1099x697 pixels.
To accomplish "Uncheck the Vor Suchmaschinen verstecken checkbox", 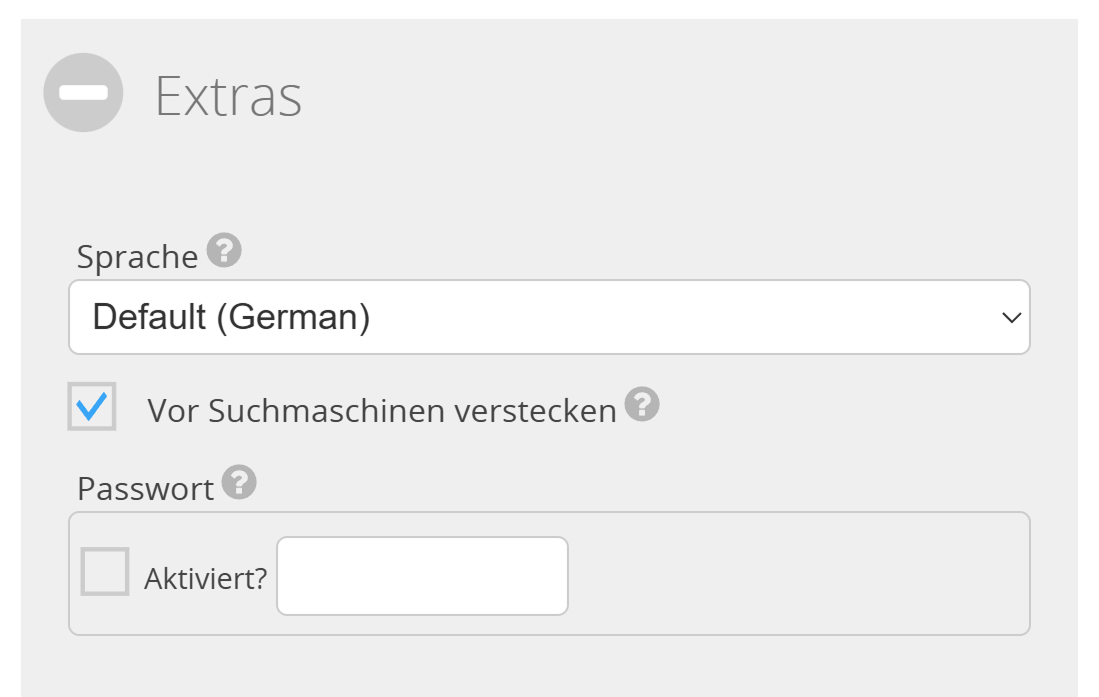I will pyautogui.click(x=92, y=407).
